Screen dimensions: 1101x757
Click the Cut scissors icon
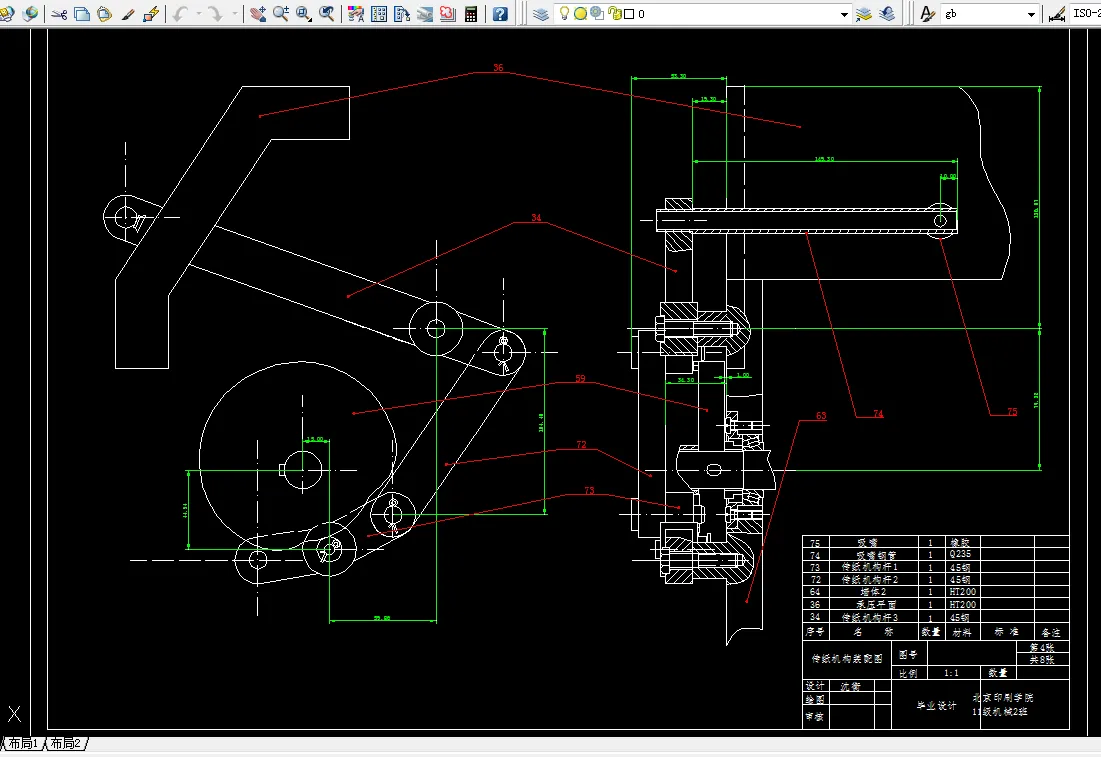60,13
